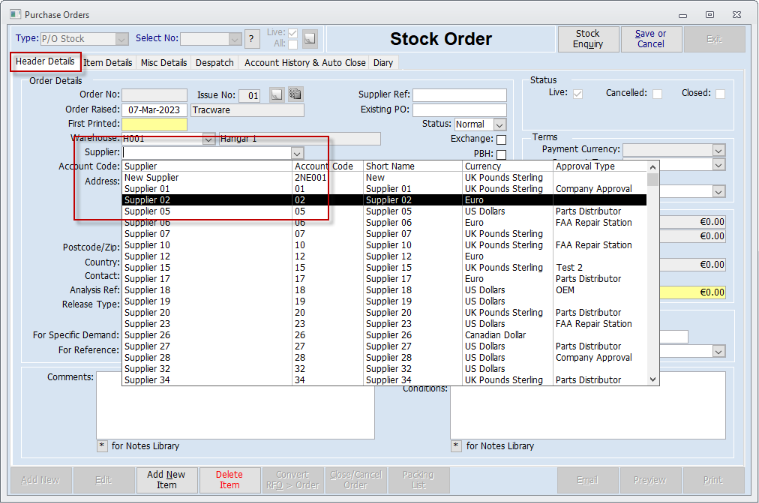This screenshot has width=759, height=503.
Task: Tick the Cancelled checkbox
Action: pos(657,93)
